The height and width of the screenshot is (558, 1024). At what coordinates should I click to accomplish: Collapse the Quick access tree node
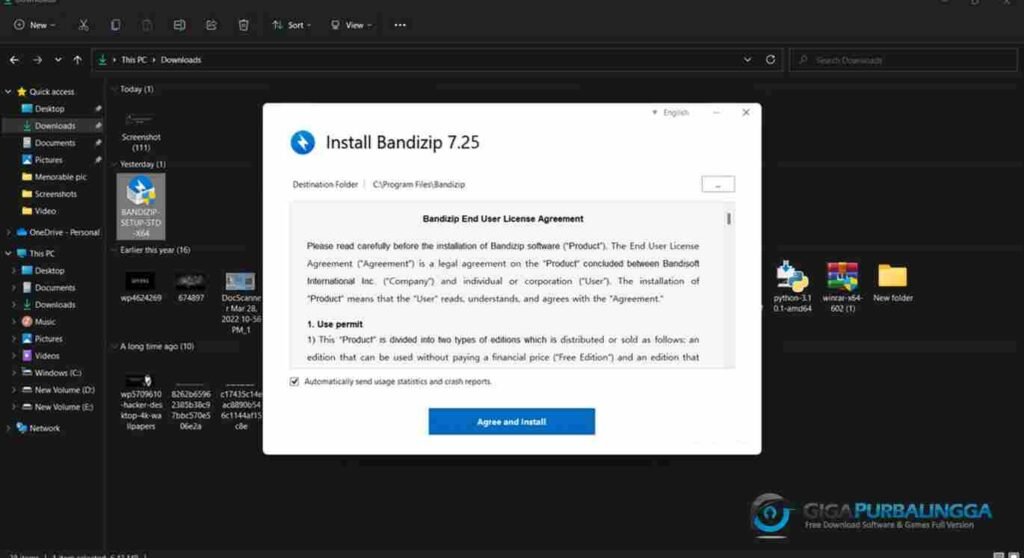8,91
